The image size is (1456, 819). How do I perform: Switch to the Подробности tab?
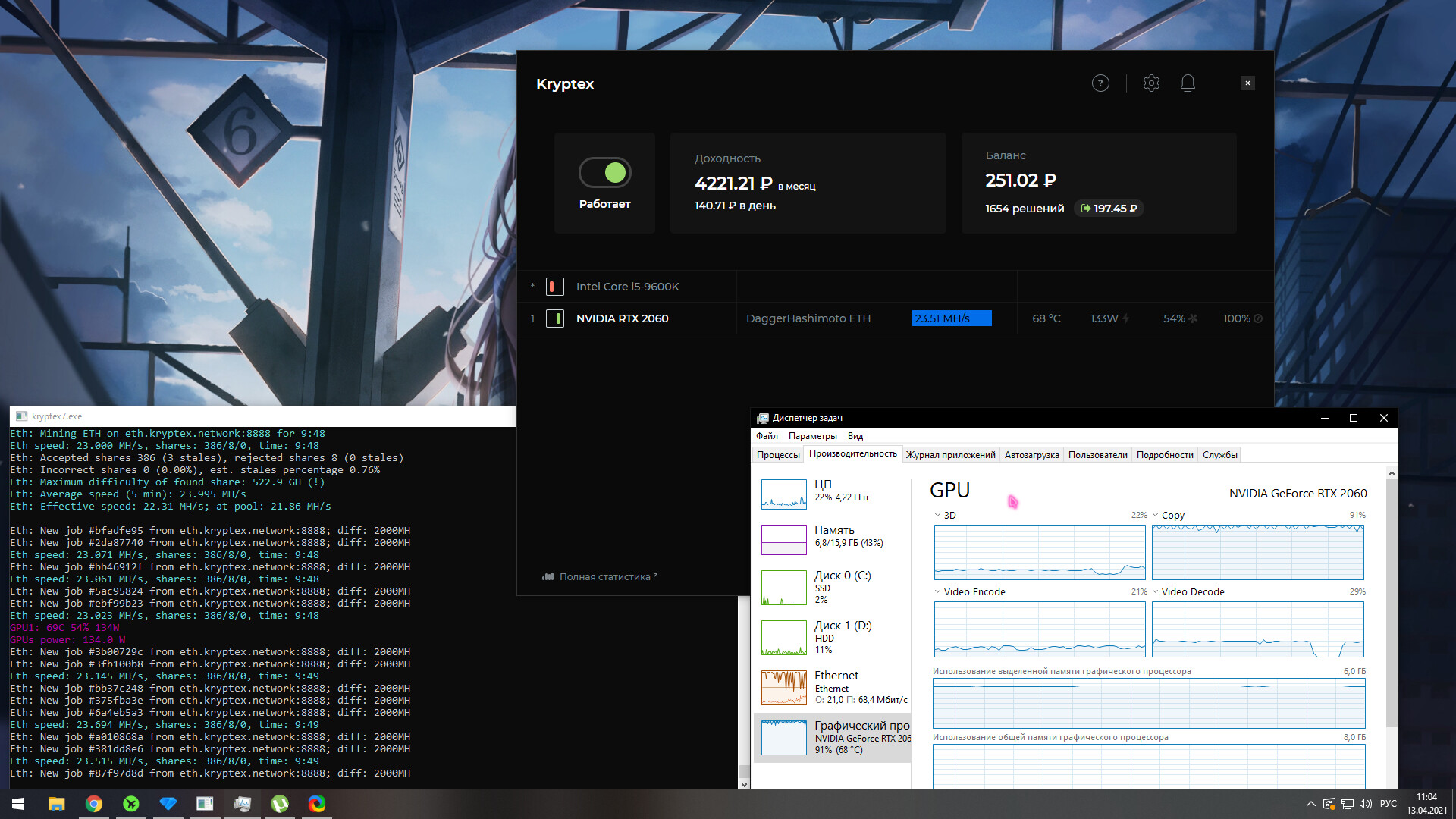click(x=1164, y=455)
